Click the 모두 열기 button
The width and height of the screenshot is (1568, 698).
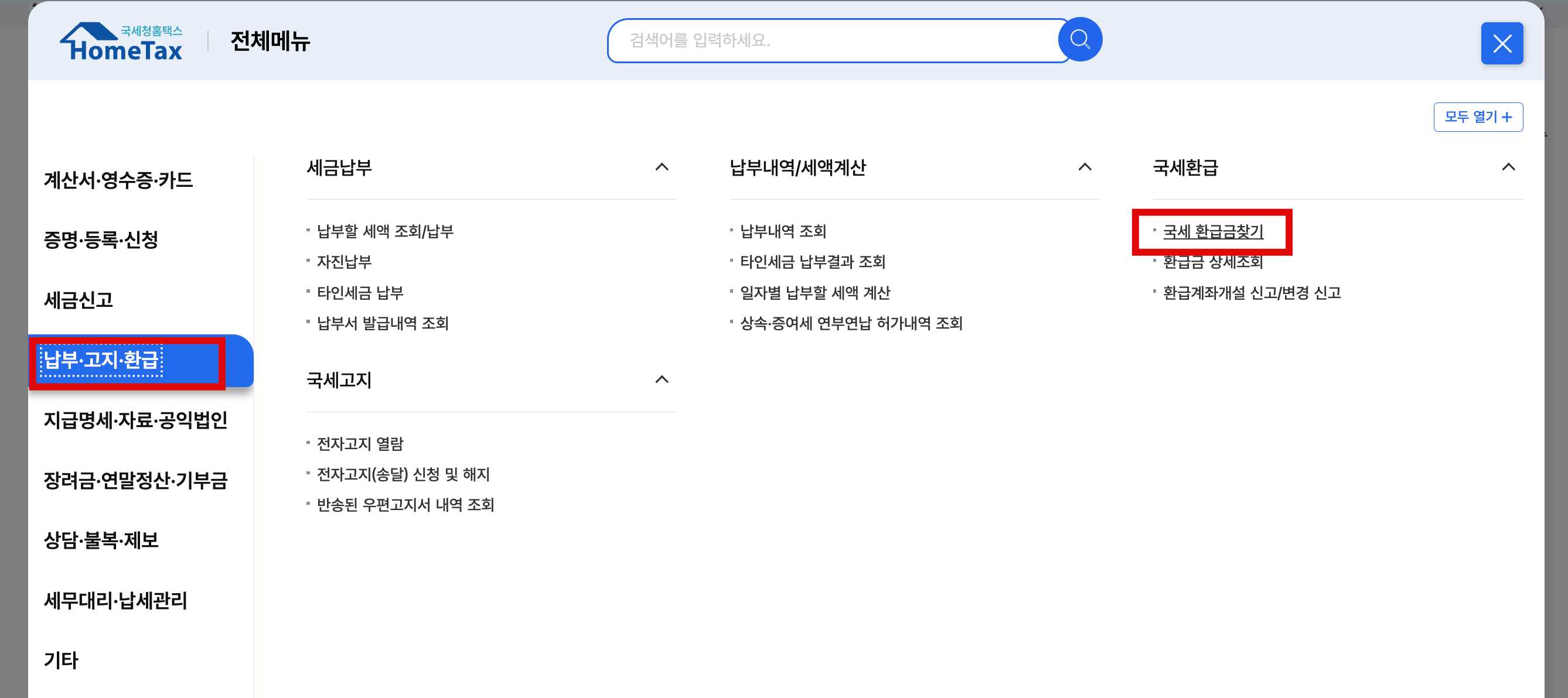[1478, 117]
